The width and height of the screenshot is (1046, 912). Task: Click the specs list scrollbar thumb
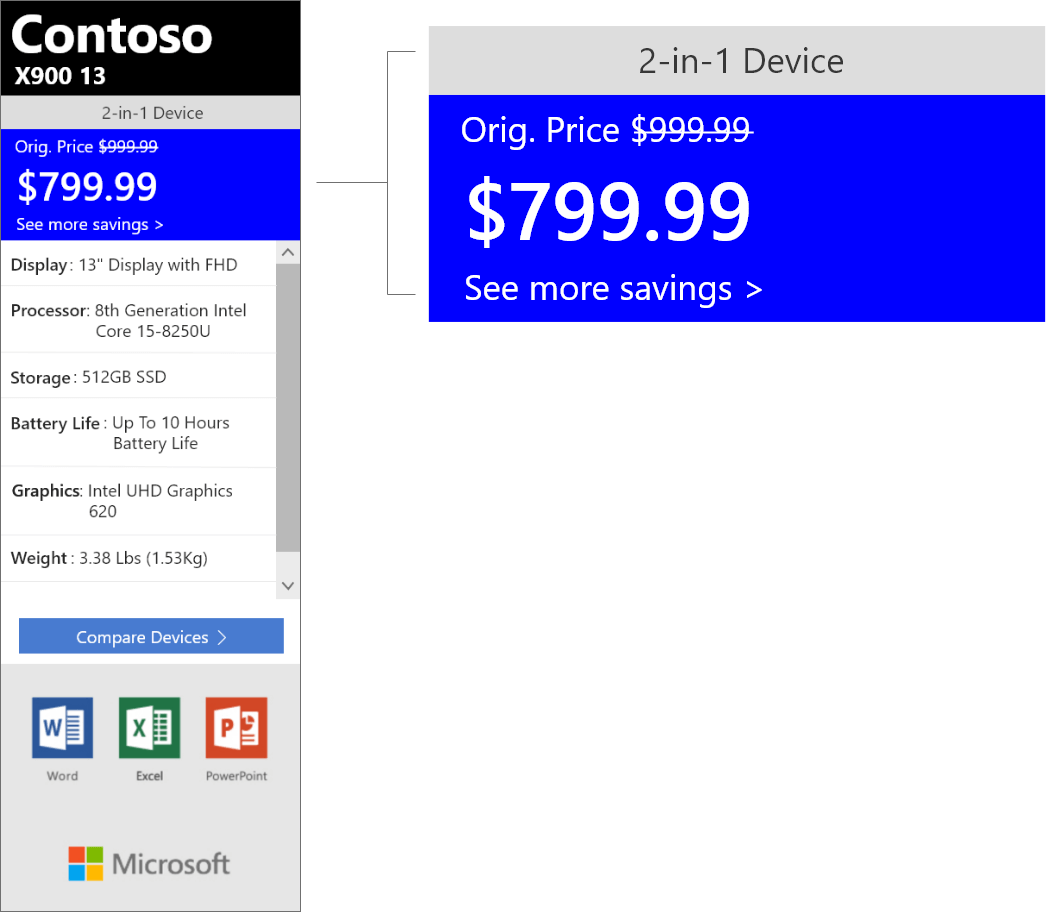coord(287,407)
